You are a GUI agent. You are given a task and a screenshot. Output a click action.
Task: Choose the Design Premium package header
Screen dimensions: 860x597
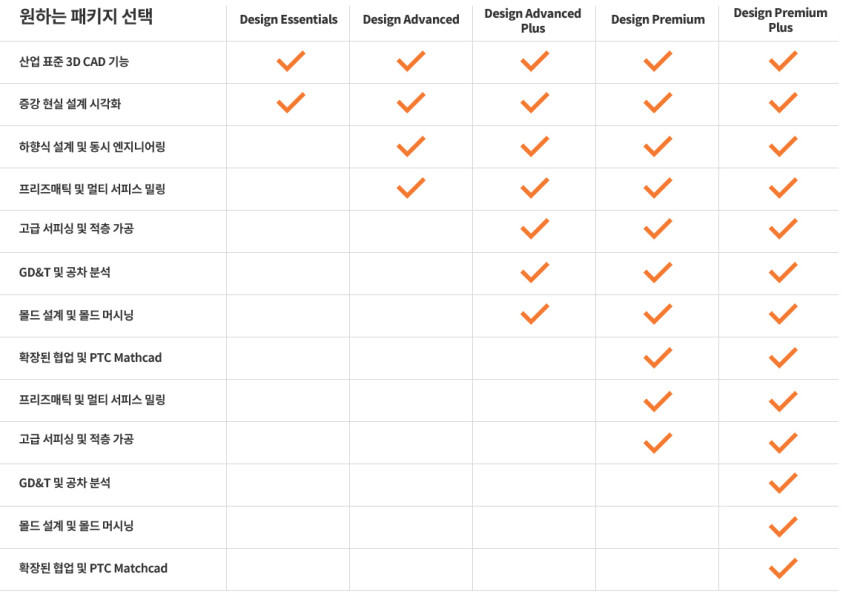click(x=657, y=20)
